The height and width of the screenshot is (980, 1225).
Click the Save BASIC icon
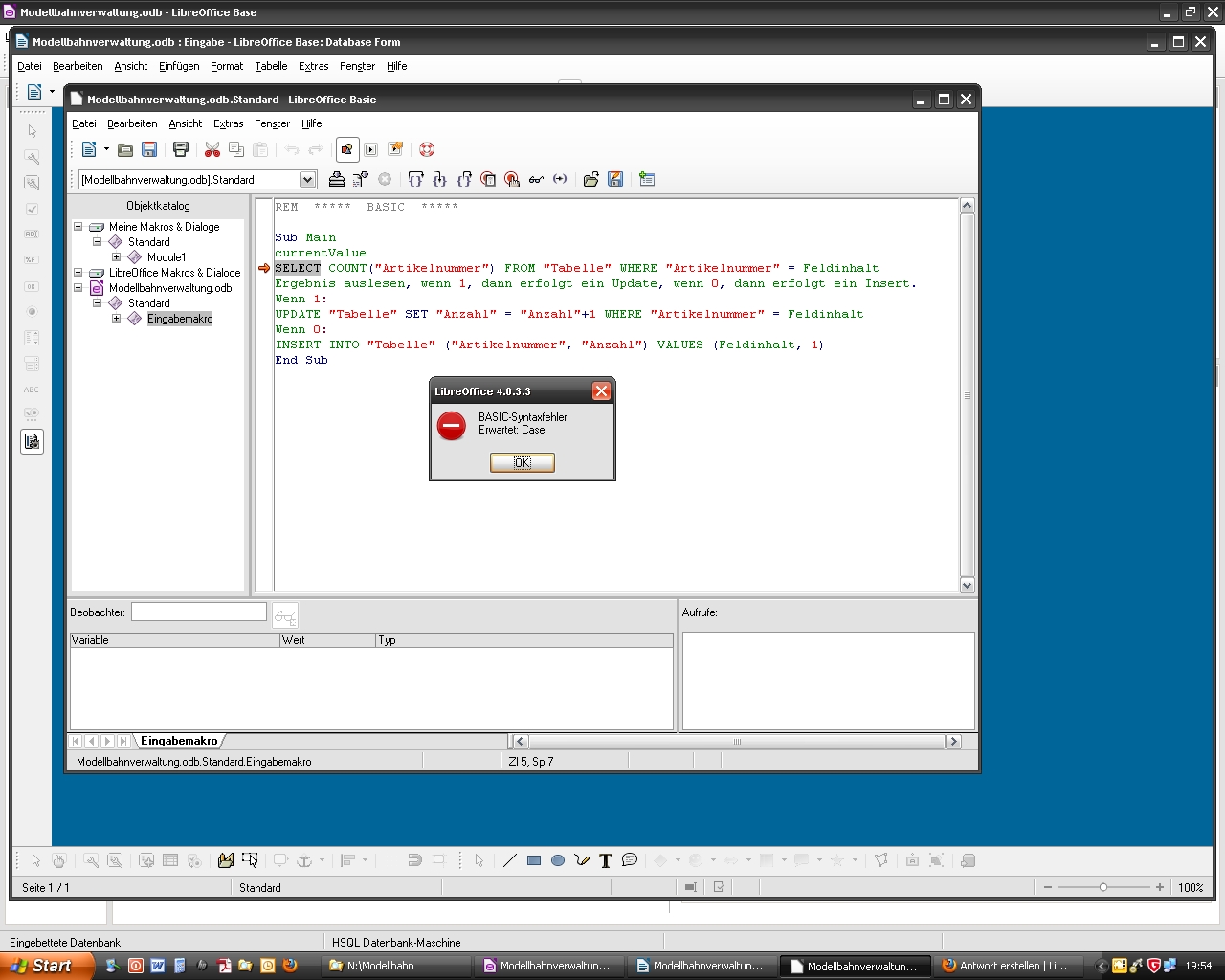[615, 179]
